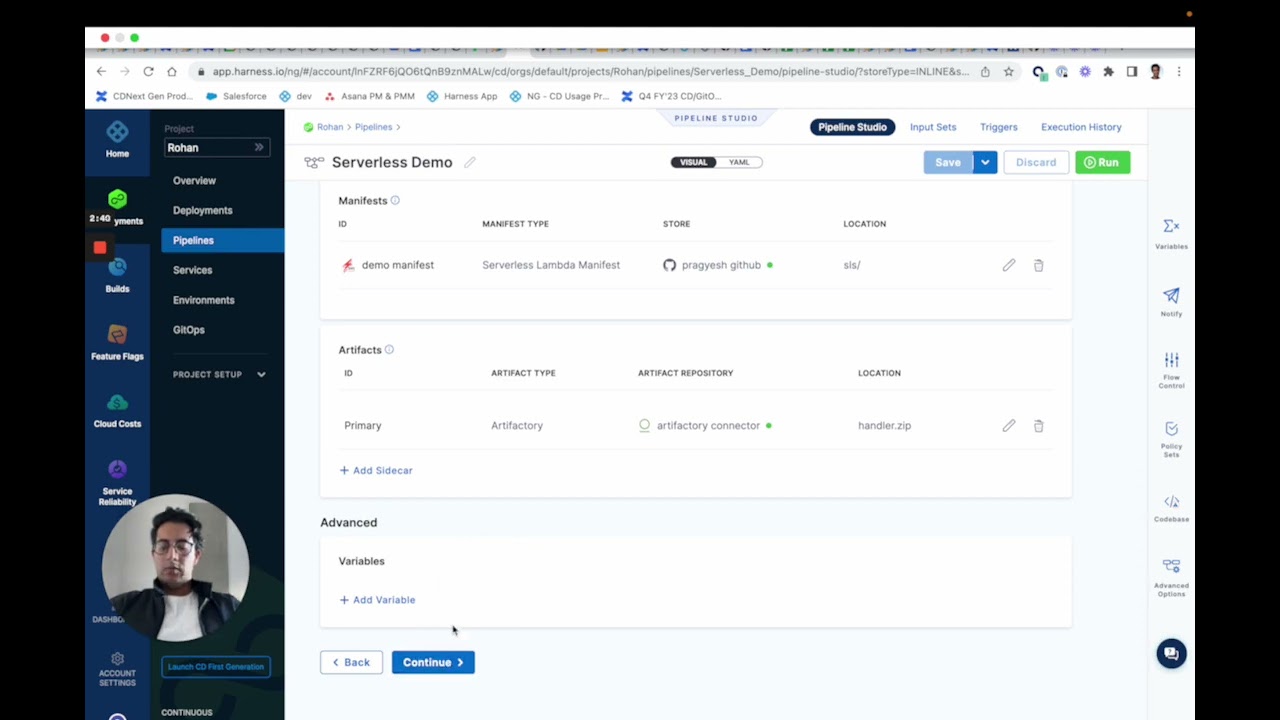Open the Feature Flags module icon
This screenshot has height=720, width=1280.
(117, 335)
